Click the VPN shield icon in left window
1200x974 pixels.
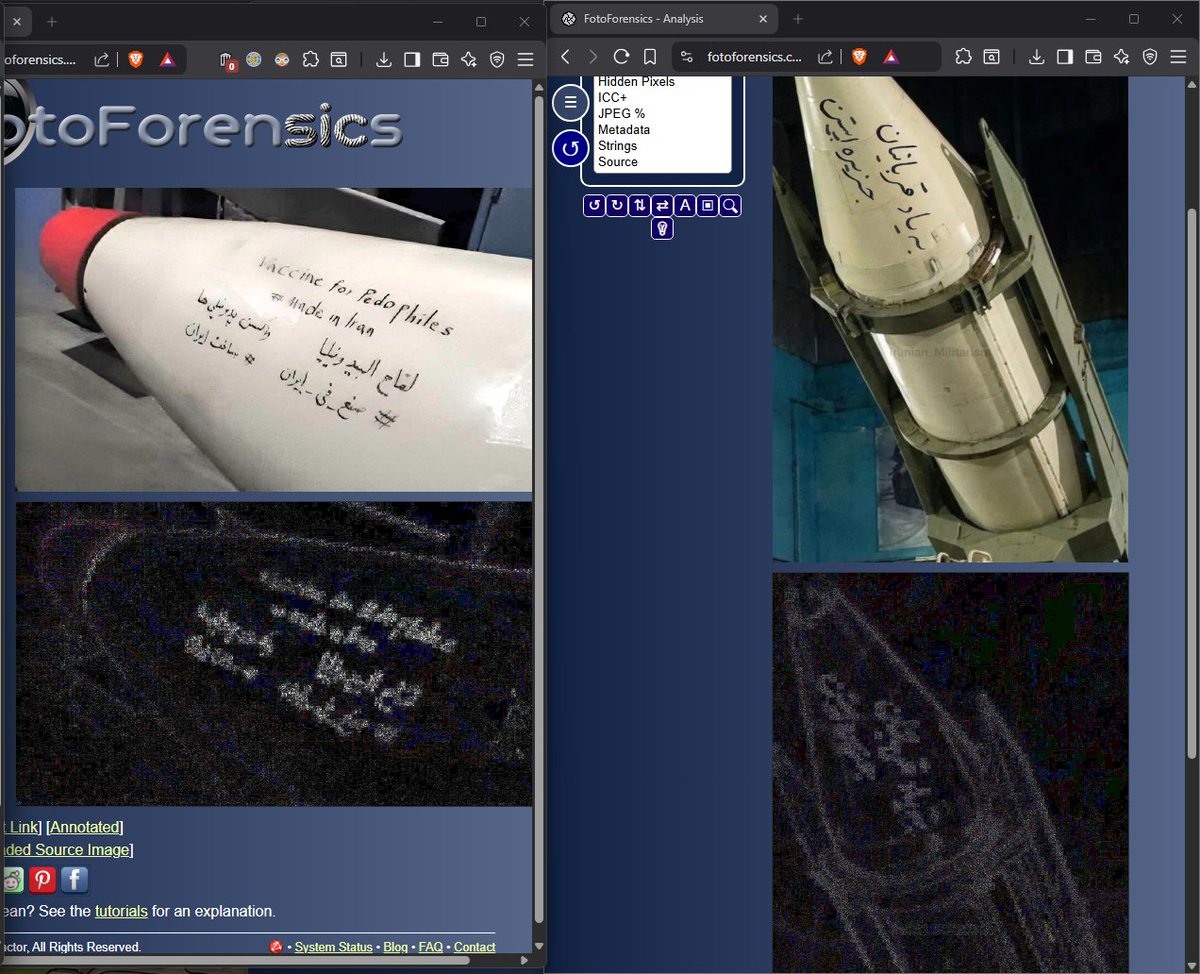497,60
